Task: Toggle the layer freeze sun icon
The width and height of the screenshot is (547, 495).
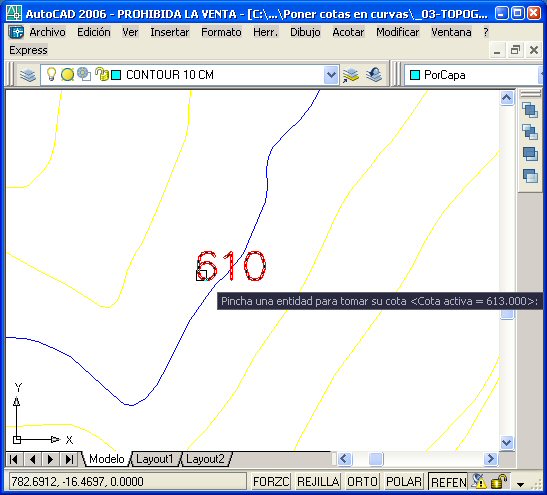Action: 67,75
